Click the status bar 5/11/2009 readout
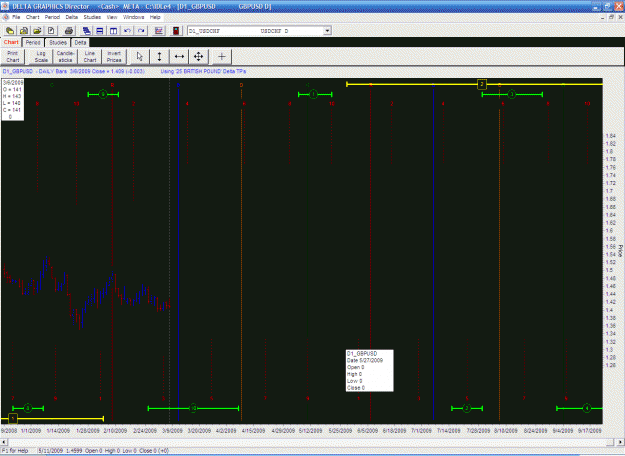 (104, 451)
